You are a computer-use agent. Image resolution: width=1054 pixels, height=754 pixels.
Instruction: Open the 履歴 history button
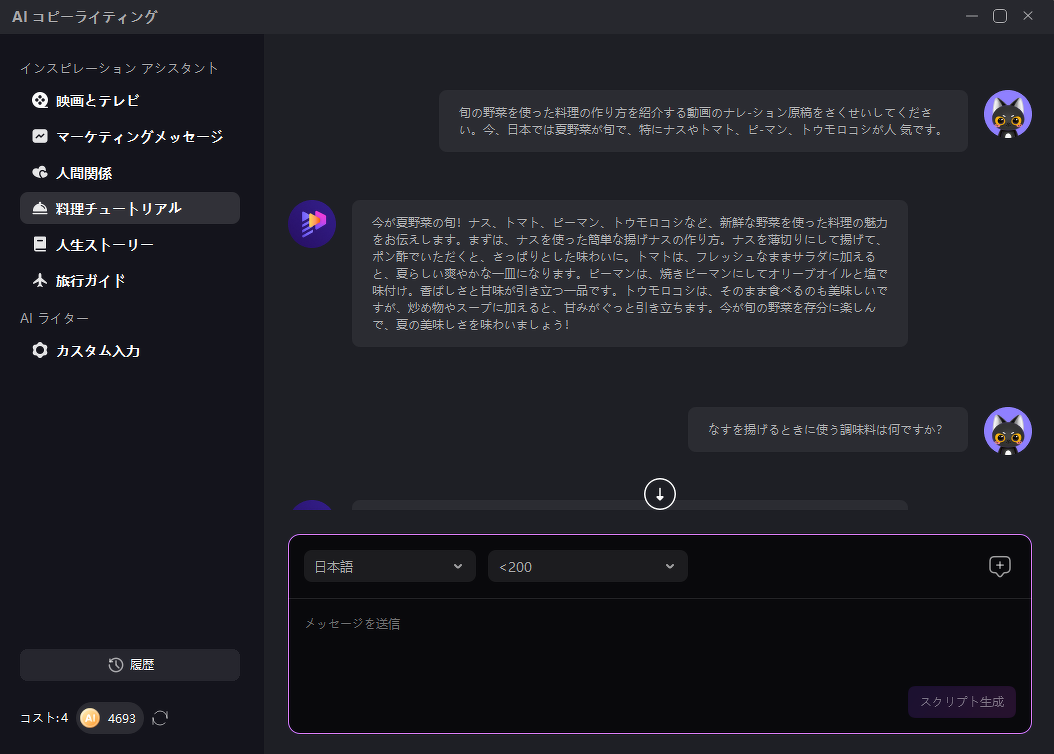pyautogui.click(x=130, y=665)
